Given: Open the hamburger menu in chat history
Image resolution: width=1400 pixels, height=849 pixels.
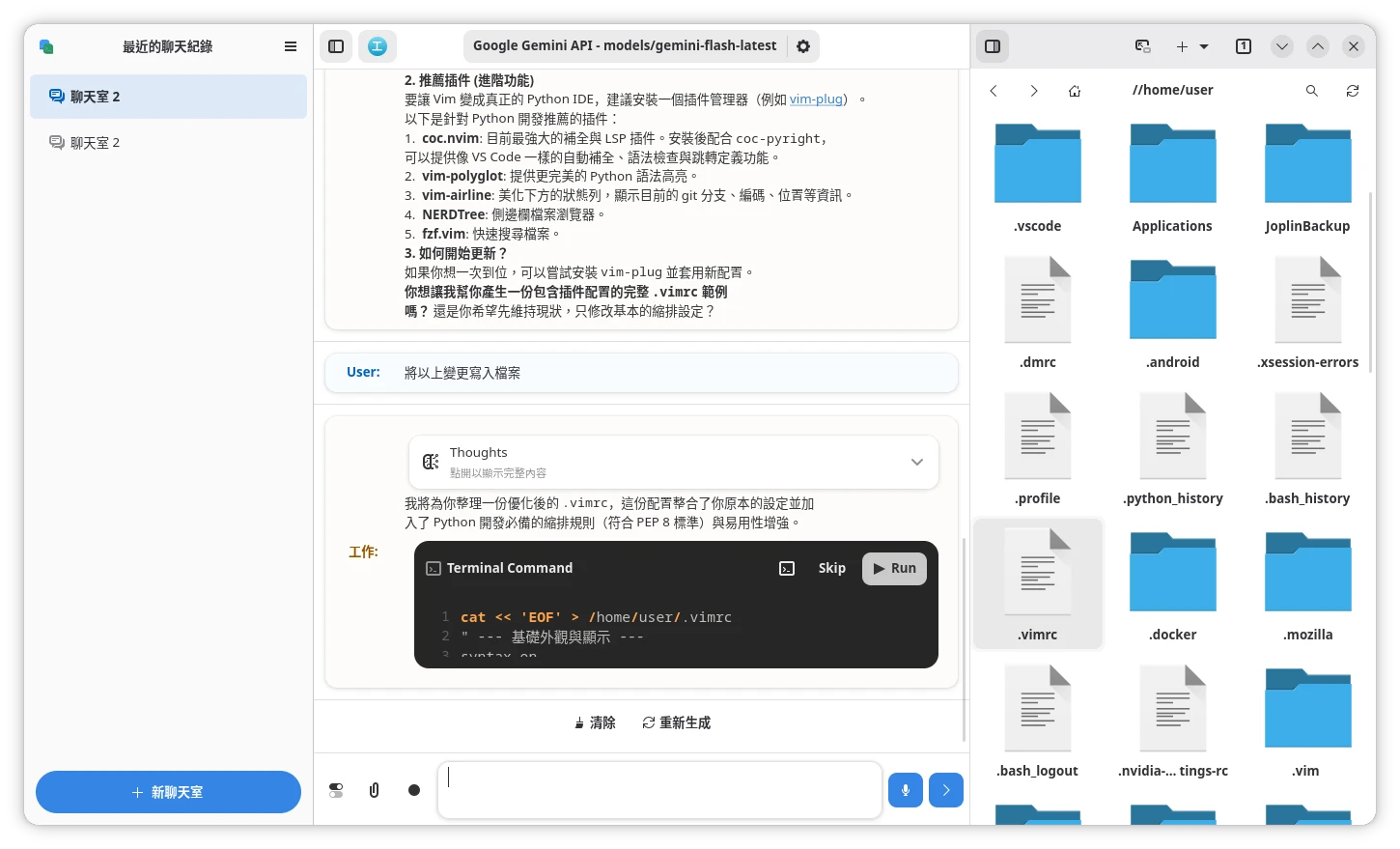Looking at the screenshot, I should click(x=291, y=46).
